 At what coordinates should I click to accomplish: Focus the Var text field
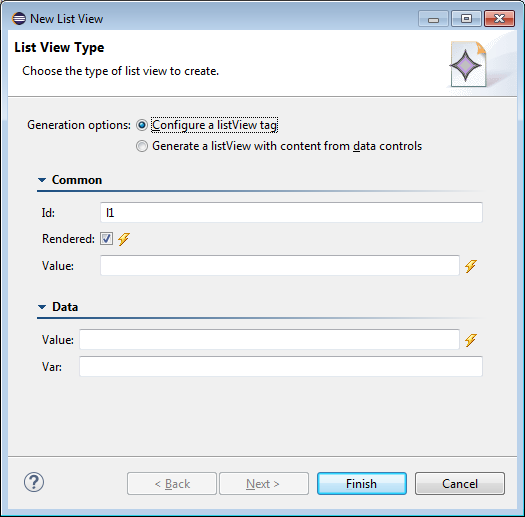281,366
